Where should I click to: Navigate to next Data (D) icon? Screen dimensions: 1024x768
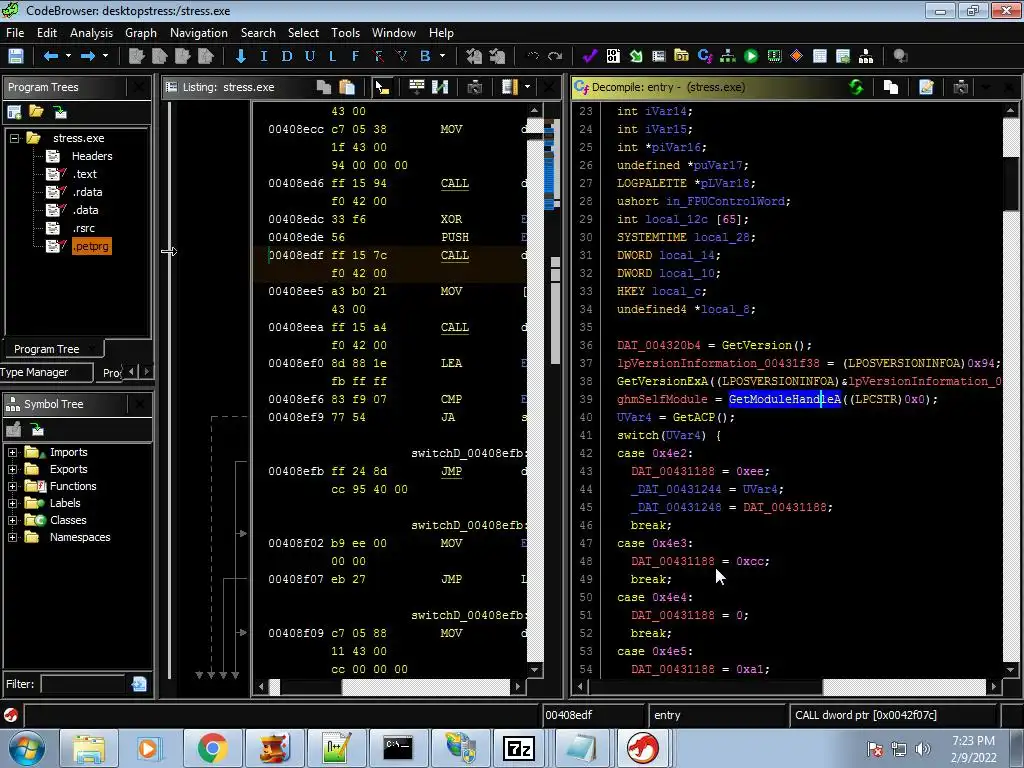(x=287, y=56)
